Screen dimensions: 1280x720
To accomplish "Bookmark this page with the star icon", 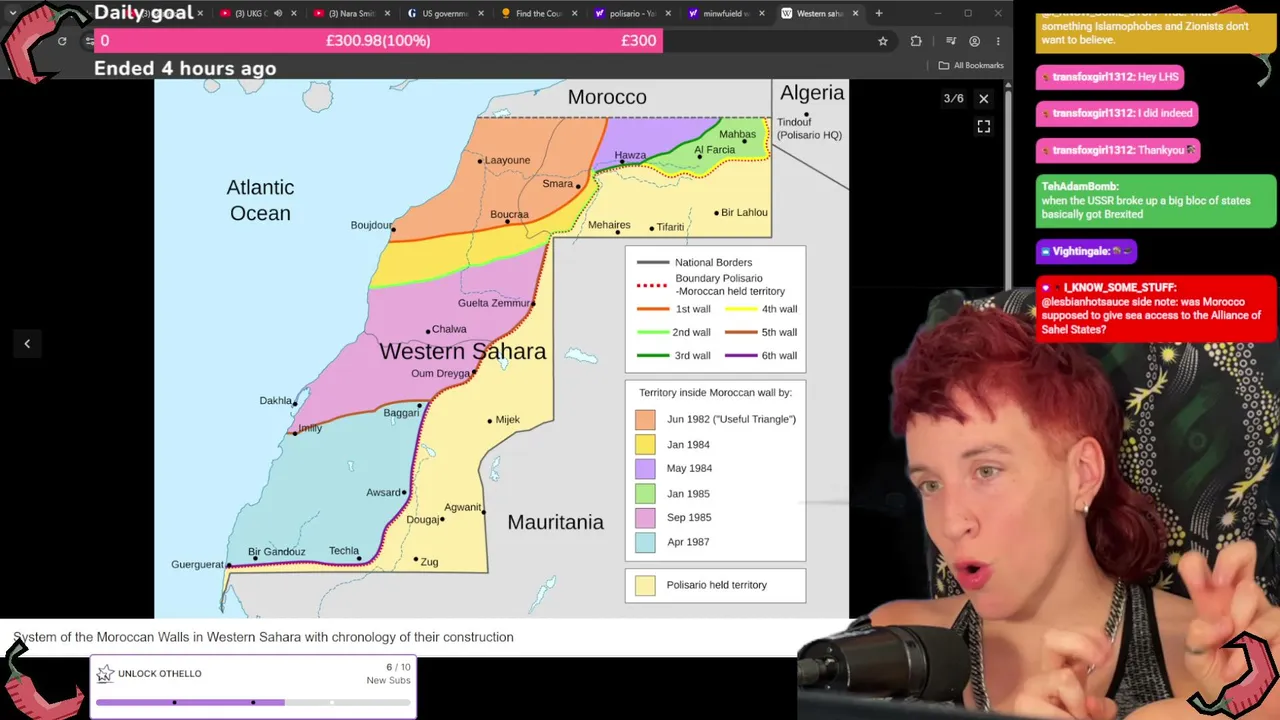I will pyautogui.click(x=883, y=41).
